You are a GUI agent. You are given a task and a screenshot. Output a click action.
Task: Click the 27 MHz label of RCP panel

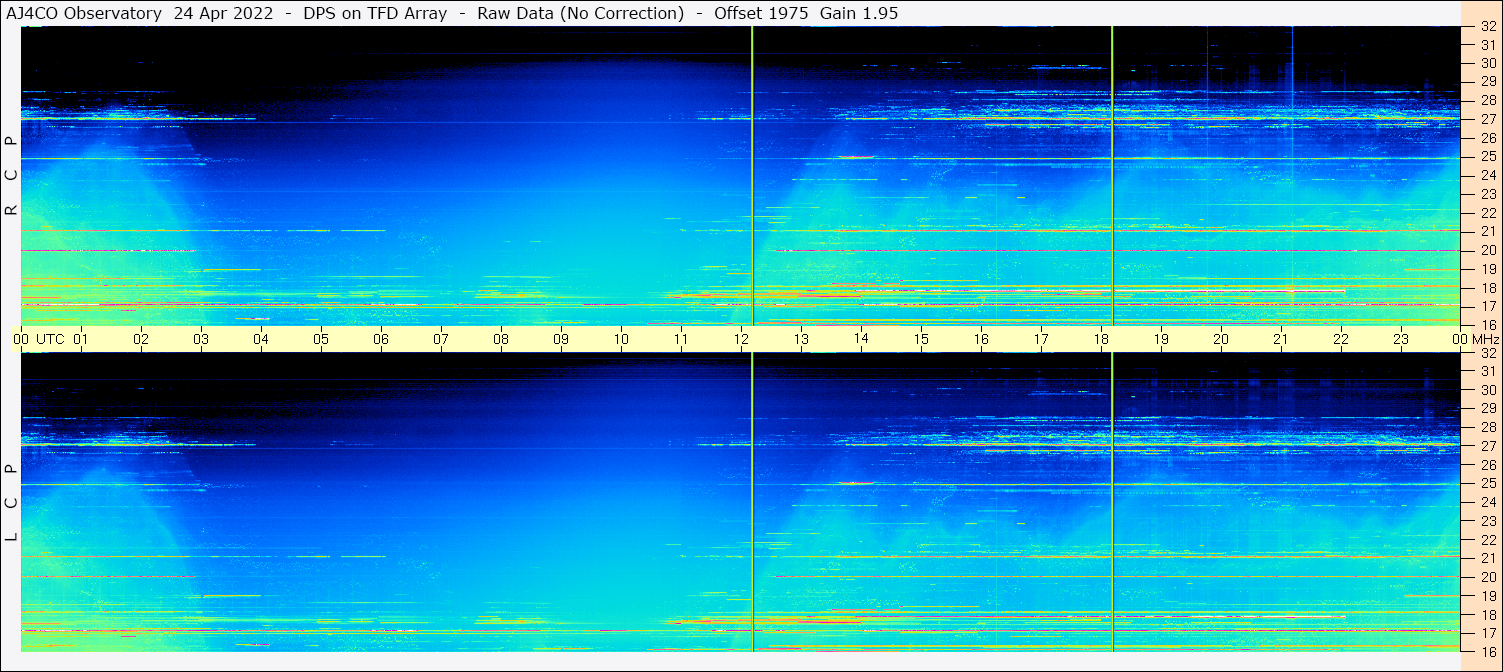click(x=1488, y=119)
